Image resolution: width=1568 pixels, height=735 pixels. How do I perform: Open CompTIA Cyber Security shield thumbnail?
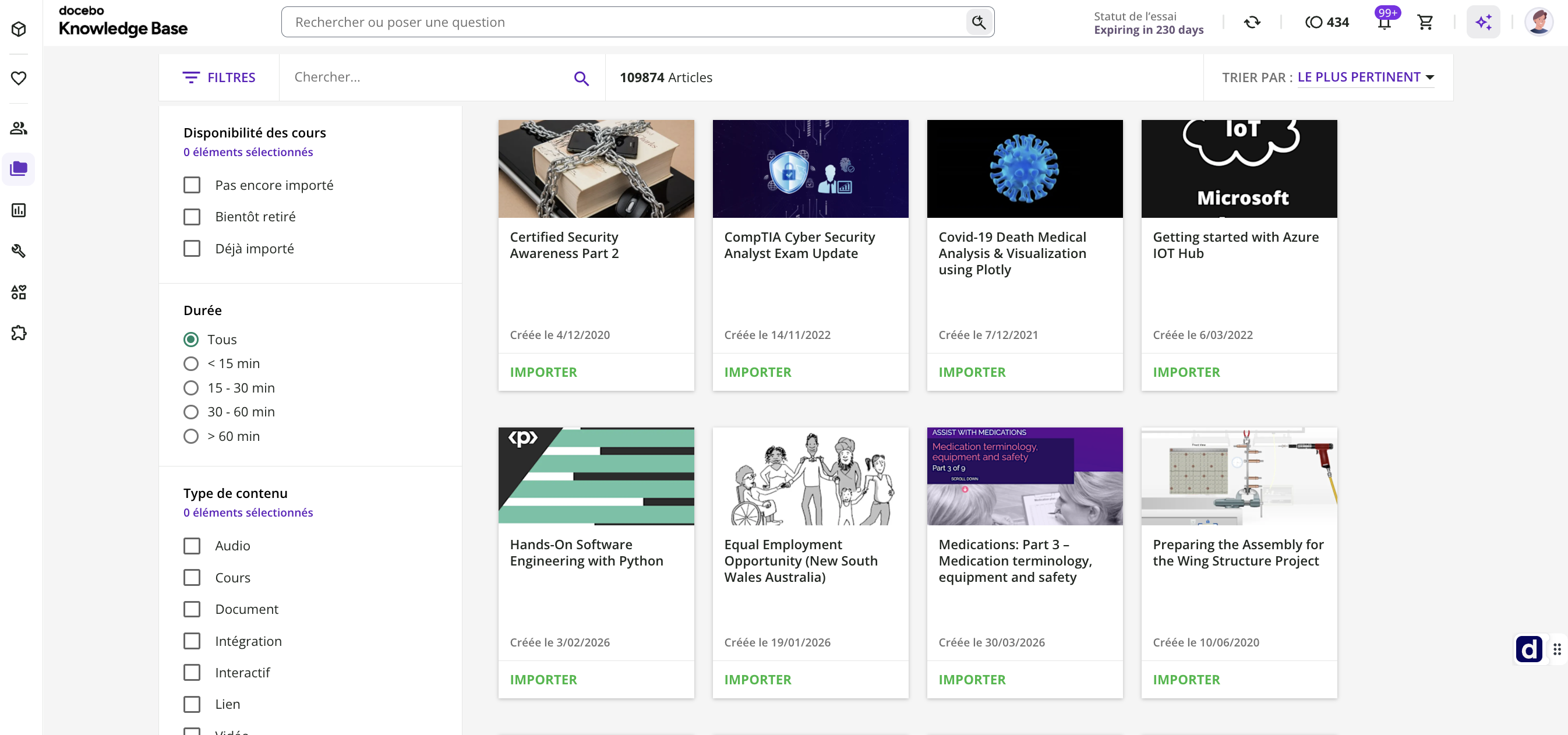(x=810, y=168)
